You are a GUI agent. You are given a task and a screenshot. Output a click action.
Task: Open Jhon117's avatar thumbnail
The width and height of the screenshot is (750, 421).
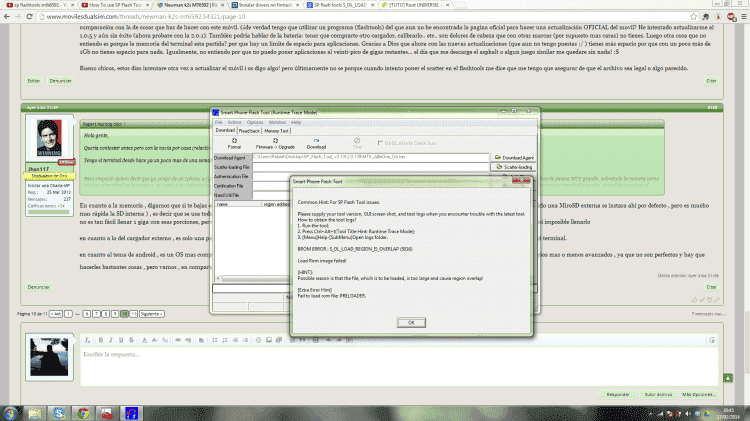49,139
